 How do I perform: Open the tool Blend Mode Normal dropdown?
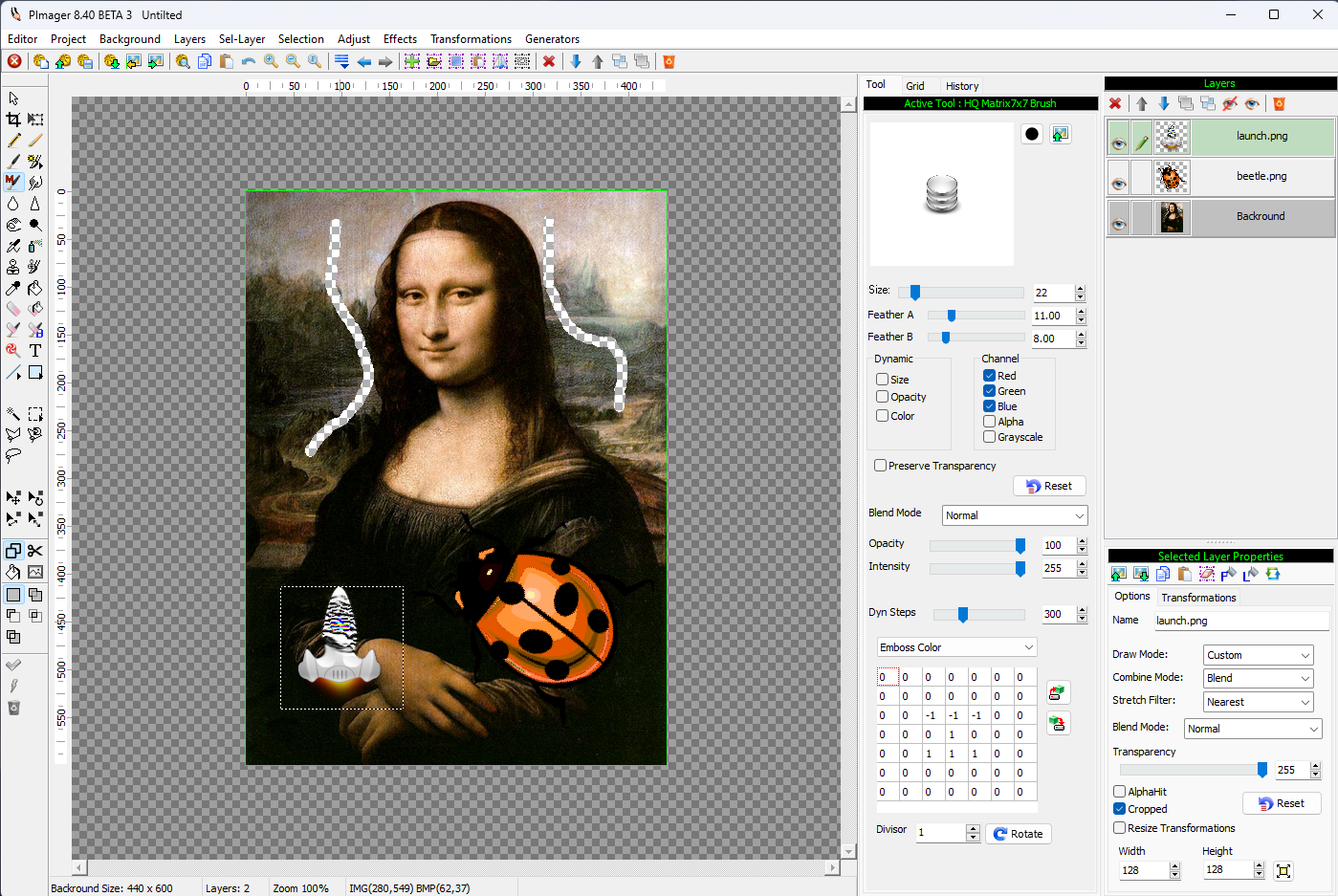pos(1015,515)
